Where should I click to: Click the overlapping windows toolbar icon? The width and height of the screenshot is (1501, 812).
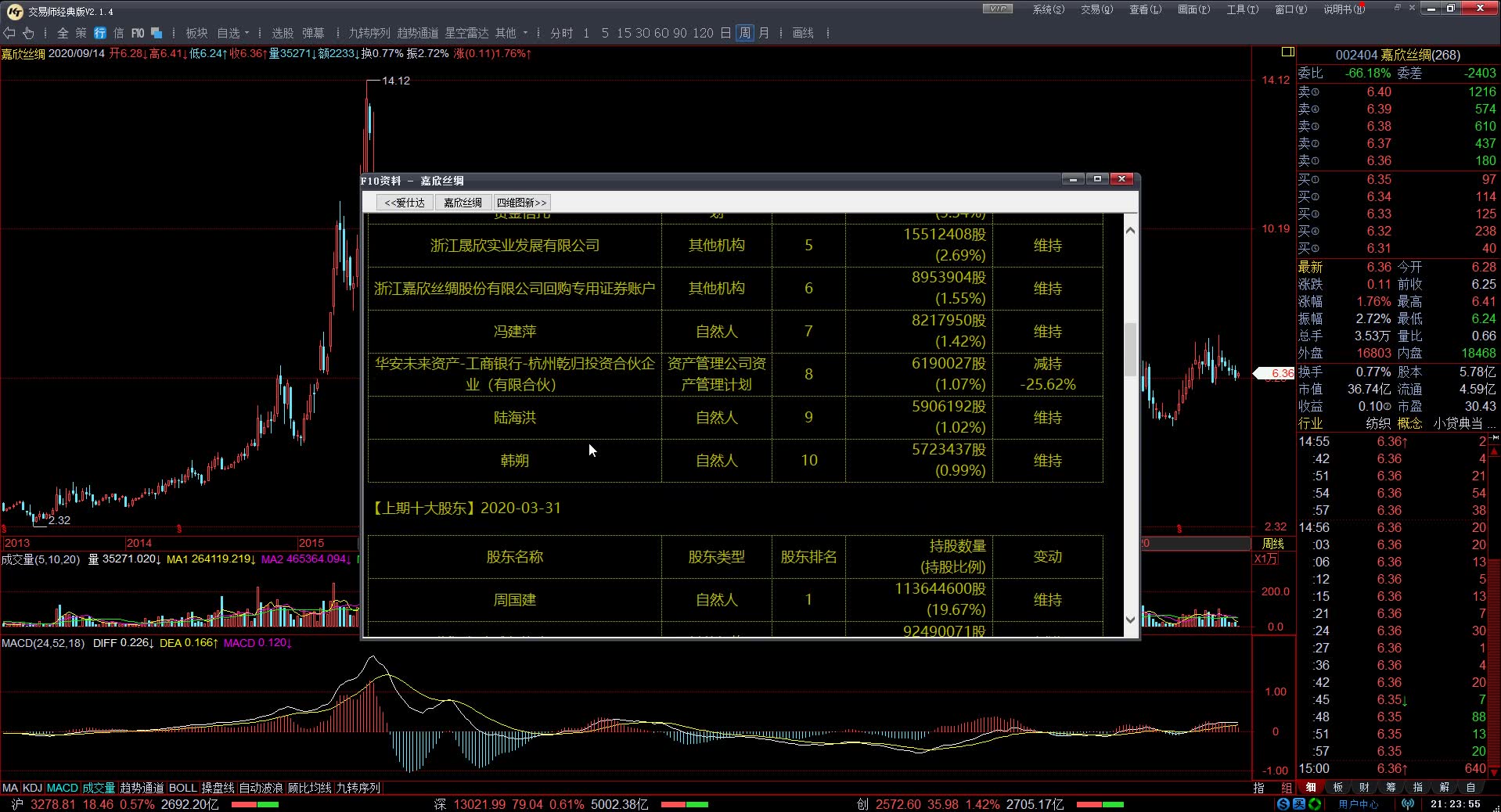157,33
